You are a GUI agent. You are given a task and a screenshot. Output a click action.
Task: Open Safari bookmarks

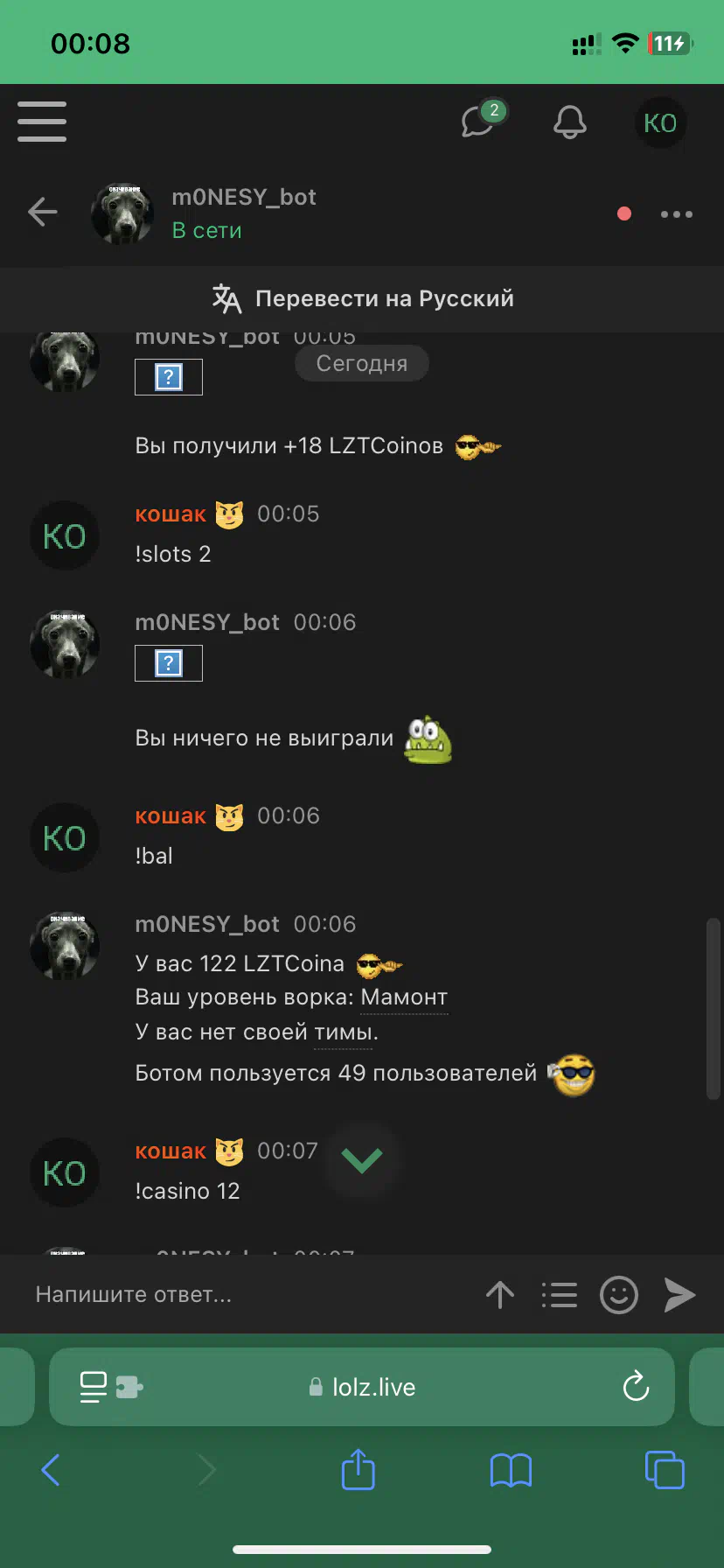[x=512, y=1470]
